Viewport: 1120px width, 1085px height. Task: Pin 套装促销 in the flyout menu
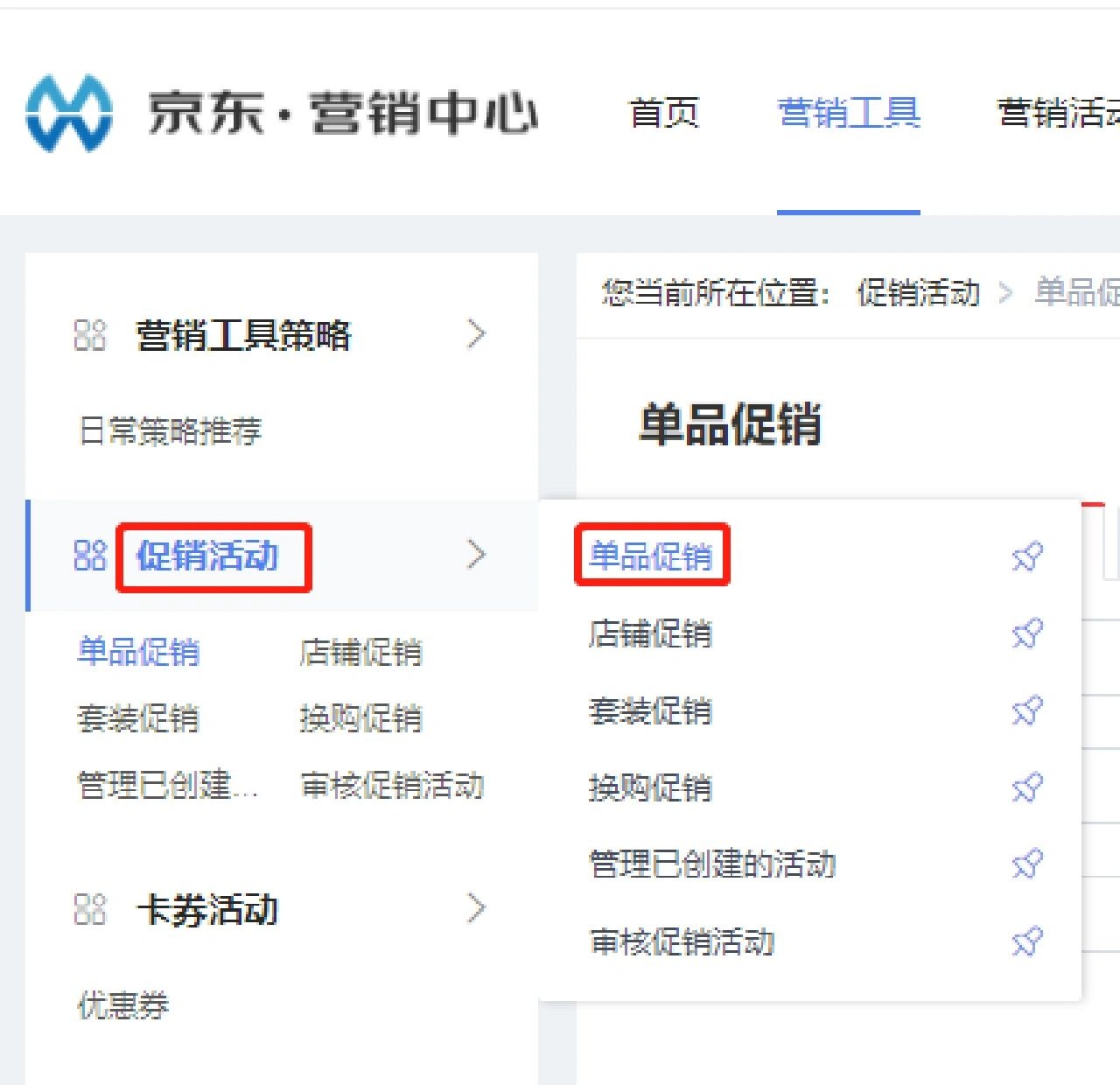1027,710
